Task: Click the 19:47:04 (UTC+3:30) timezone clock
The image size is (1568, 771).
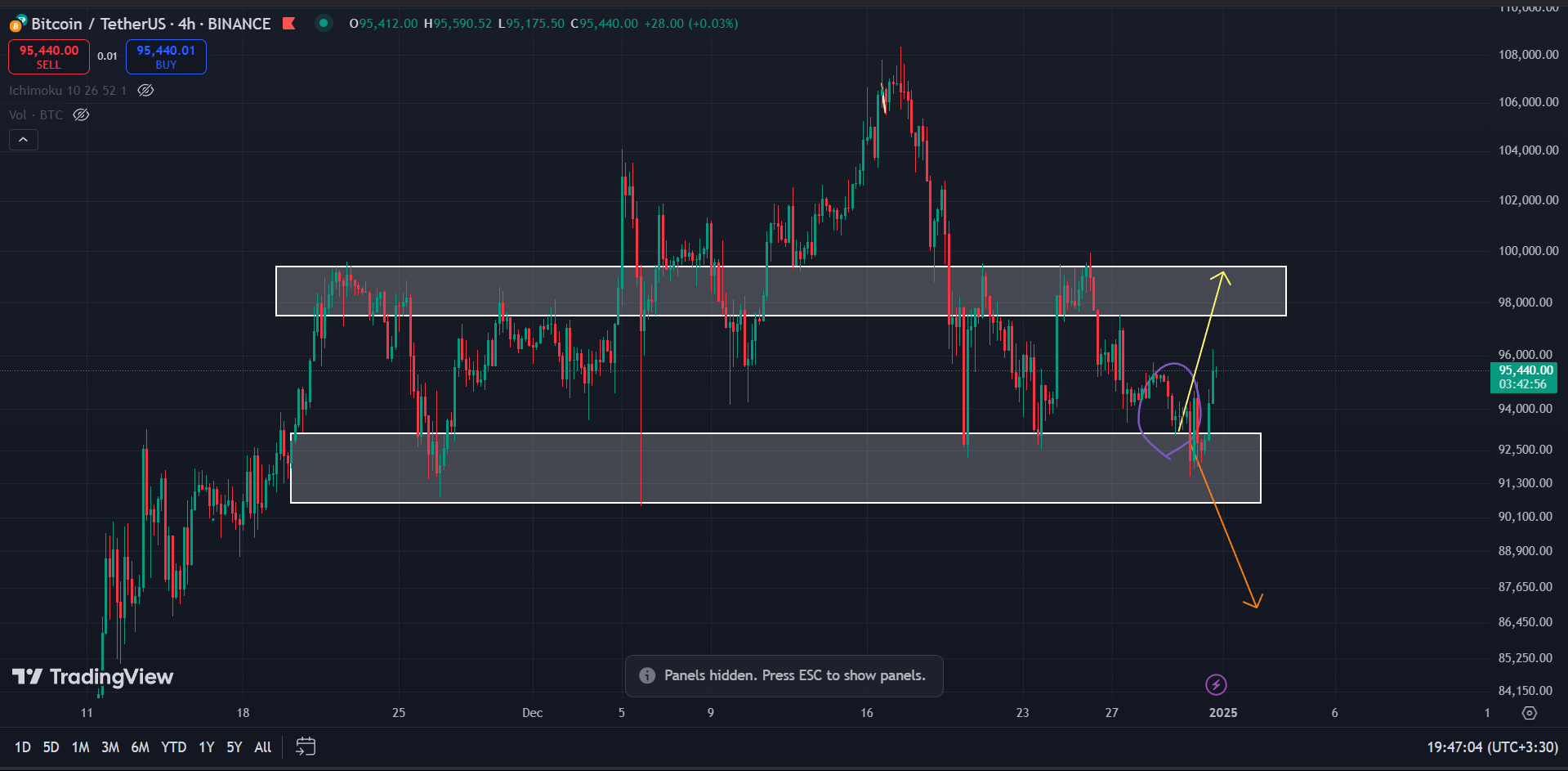Action: click(1492, 746)
